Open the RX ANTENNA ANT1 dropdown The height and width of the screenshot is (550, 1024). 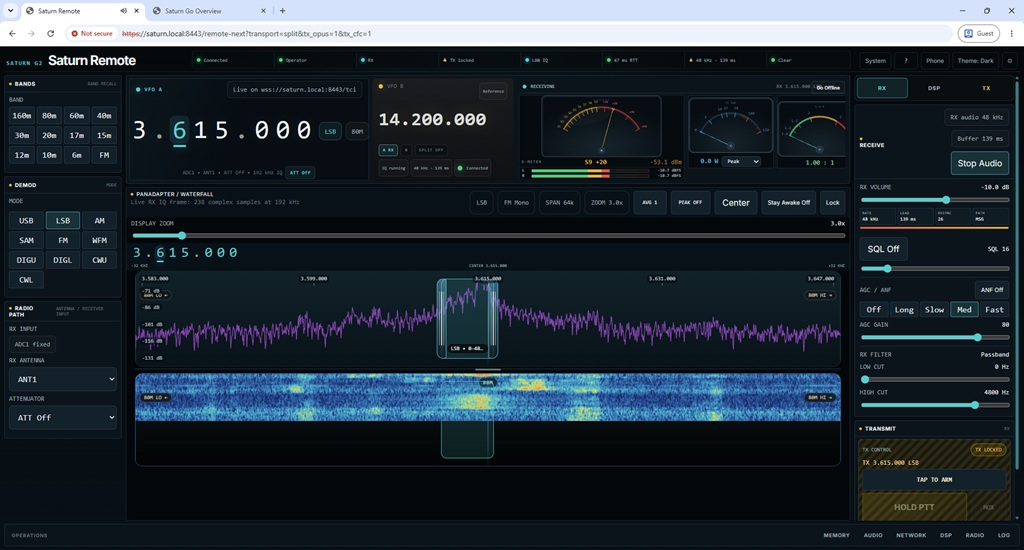click(63, 379)
